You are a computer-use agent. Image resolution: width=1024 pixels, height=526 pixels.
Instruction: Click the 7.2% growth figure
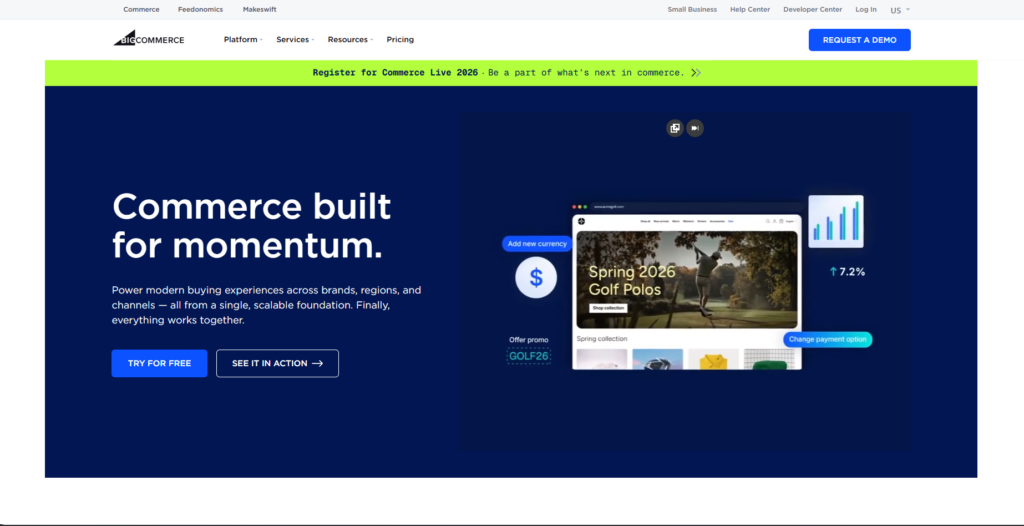pyautogui.click(x=847, y=272)
